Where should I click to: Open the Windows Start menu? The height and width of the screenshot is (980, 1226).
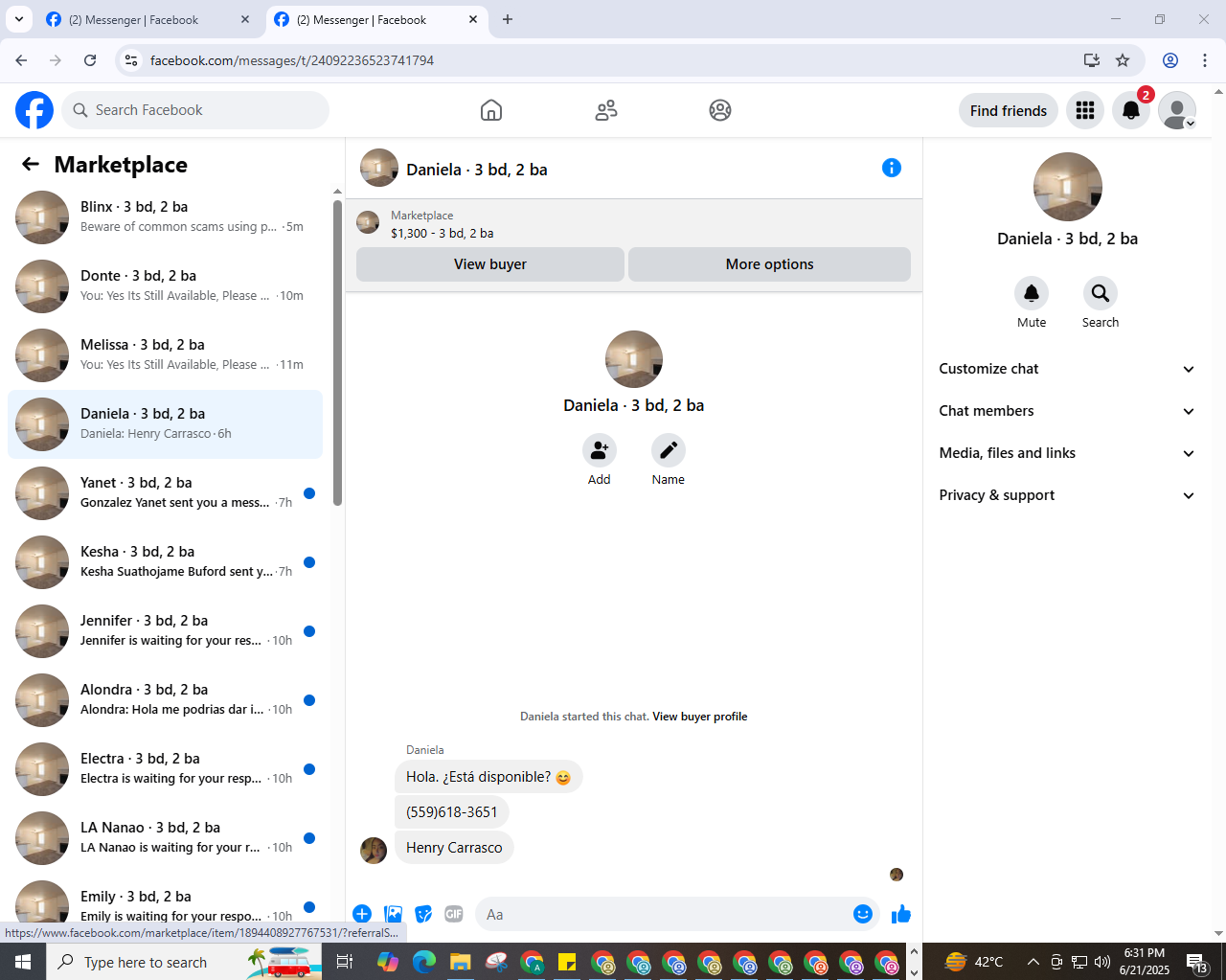click(23, 962)
